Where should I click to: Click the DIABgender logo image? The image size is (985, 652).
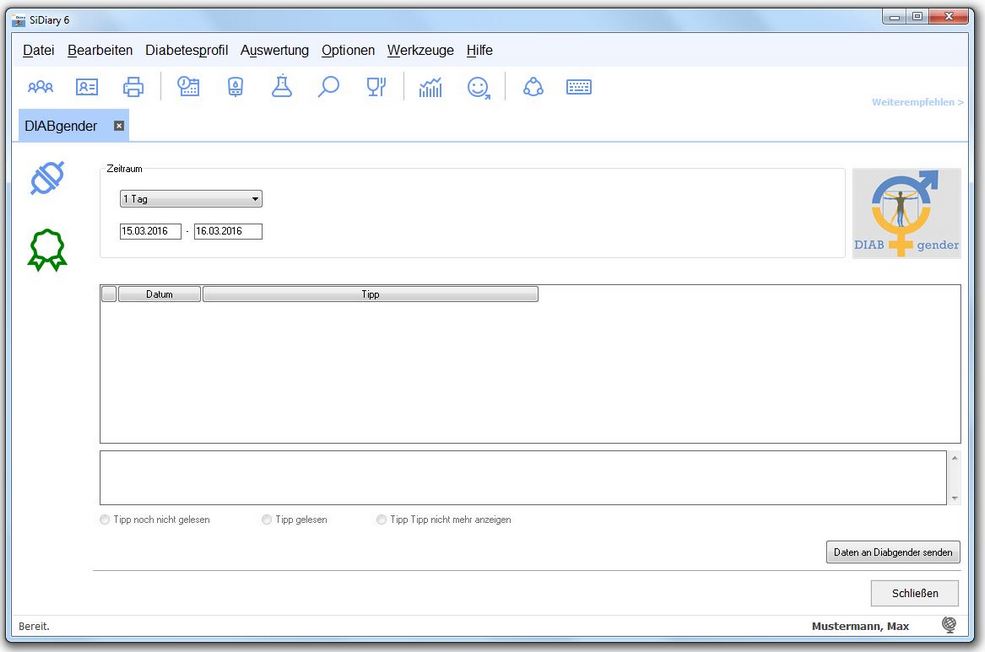[x=906, y=213]
